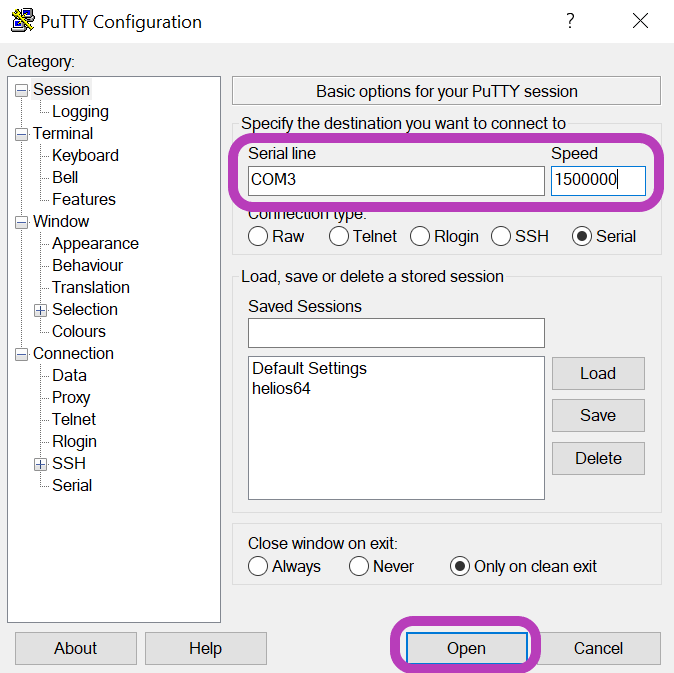Click the Open button to start session
Viewport: 674px width, 673px height.
coord(466,648)
